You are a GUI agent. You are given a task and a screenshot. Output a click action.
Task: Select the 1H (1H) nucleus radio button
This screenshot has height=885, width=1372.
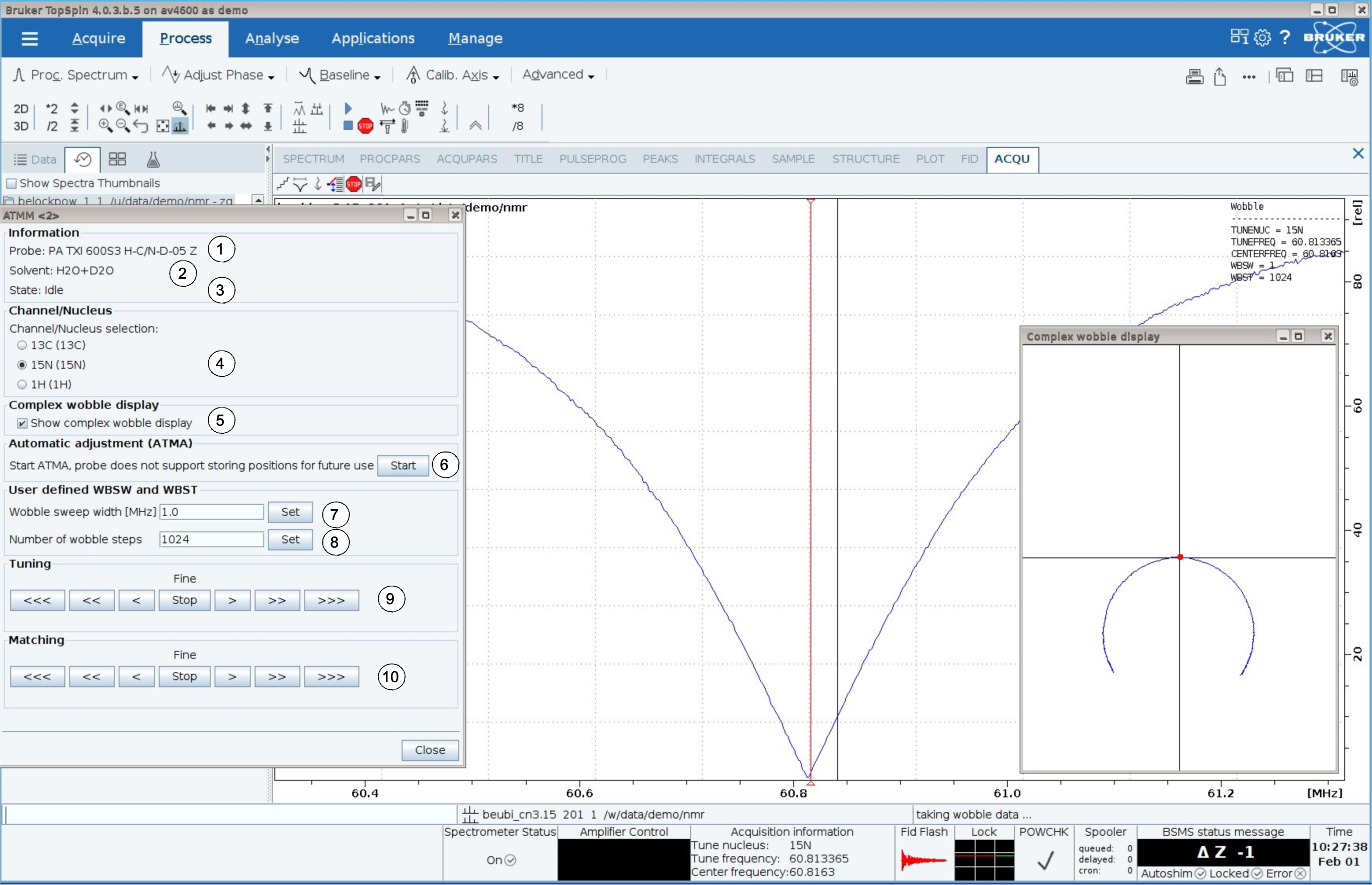(22, 384)
